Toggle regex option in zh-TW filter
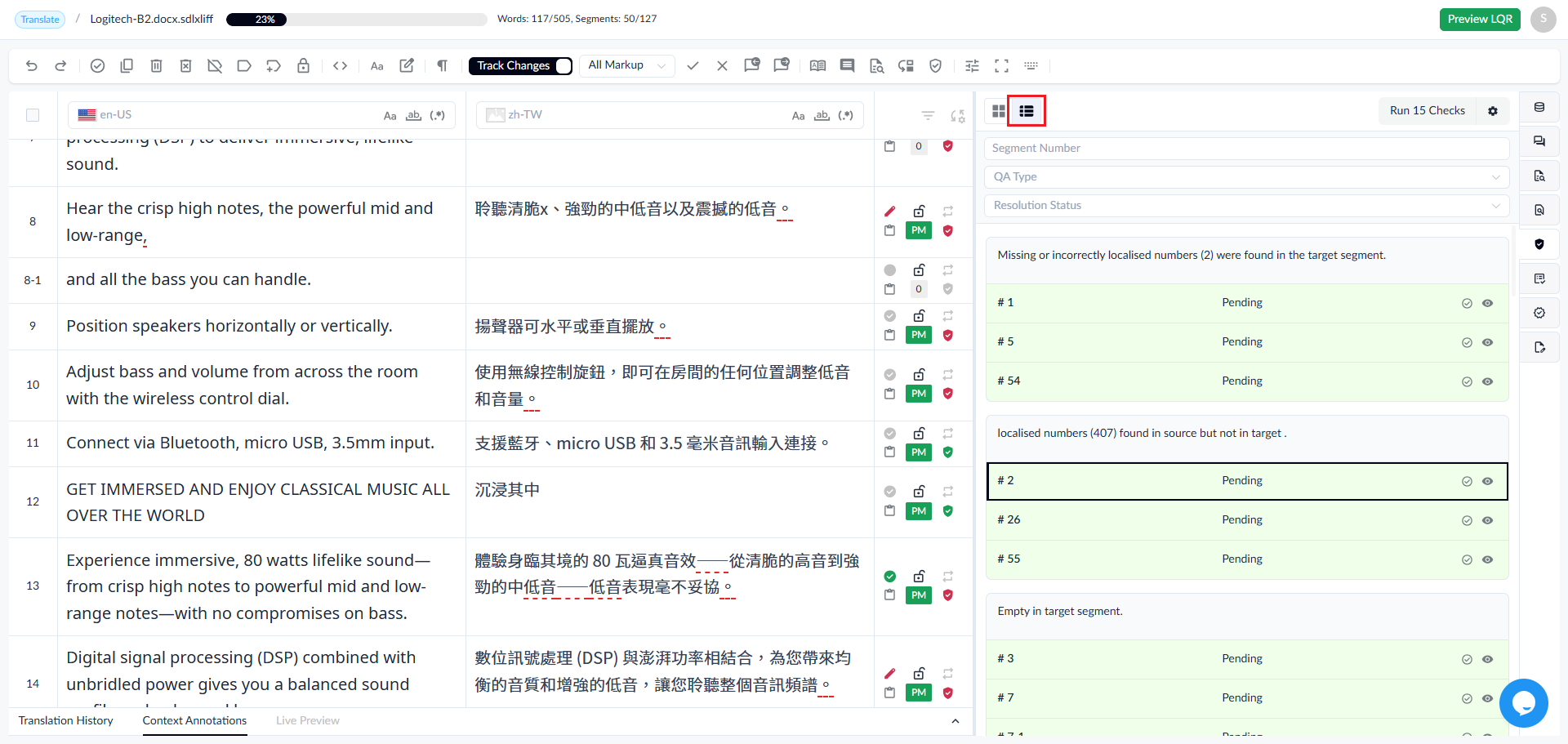Viewport: 1568px width, 744px height. [846, 116]
